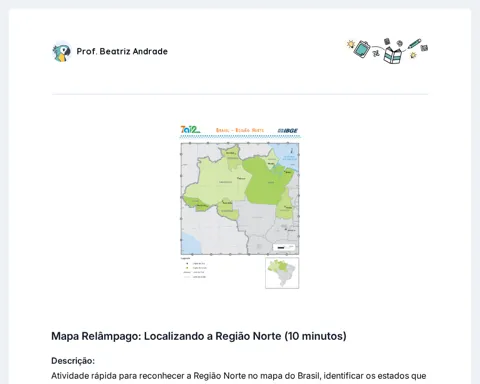Click the teal notebook icon in header

coord(362,49)
